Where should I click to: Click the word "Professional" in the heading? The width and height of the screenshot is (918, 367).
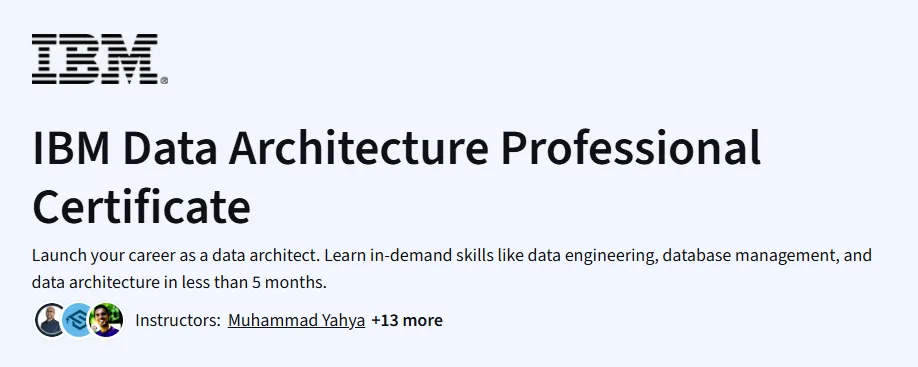tap(630, 148)
